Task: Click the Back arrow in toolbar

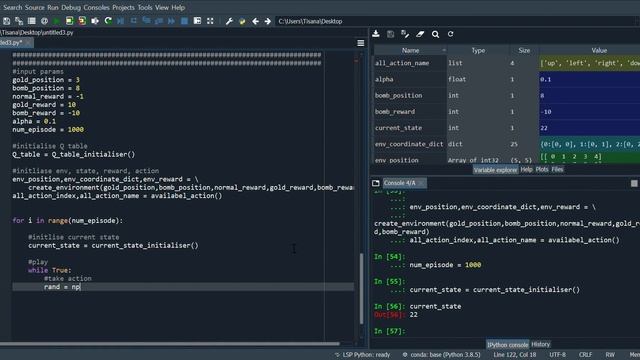Action: [x=255, y=21]
